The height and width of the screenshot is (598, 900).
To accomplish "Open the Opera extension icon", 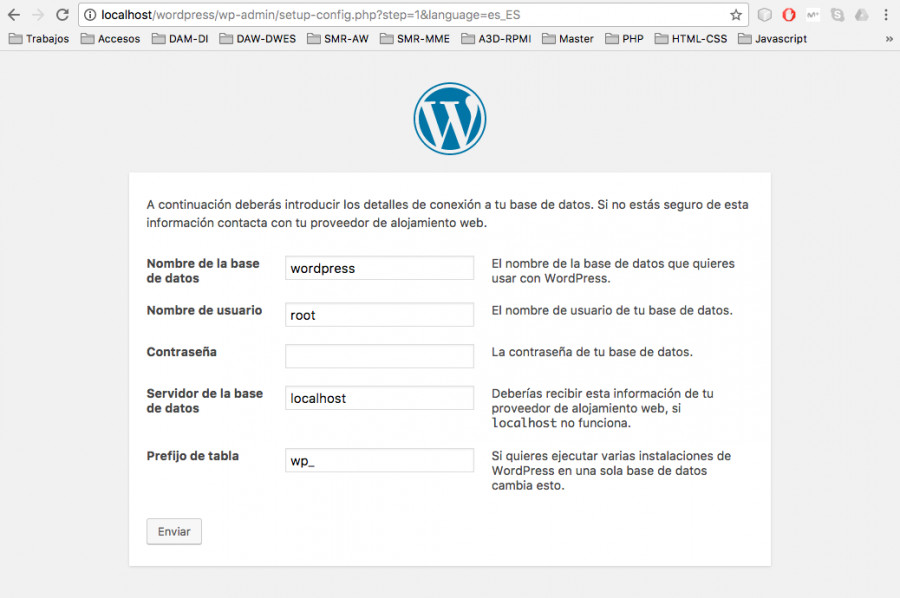I will 789,15.
